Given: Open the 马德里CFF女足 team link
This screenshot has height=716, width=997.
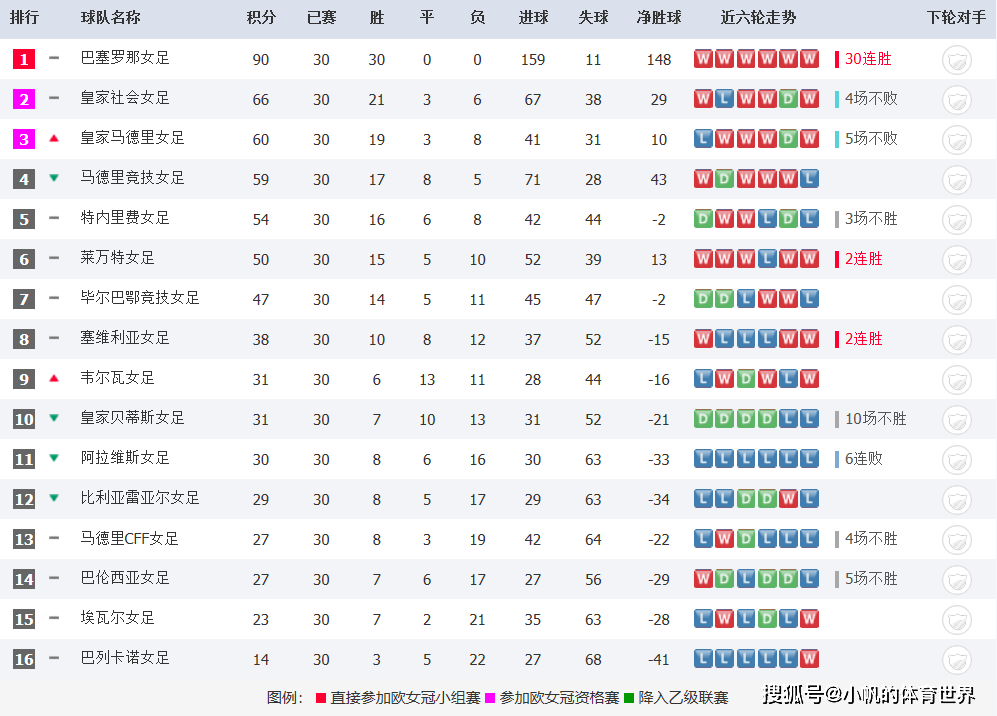Looking at the screenshot, I should (130, 539).
